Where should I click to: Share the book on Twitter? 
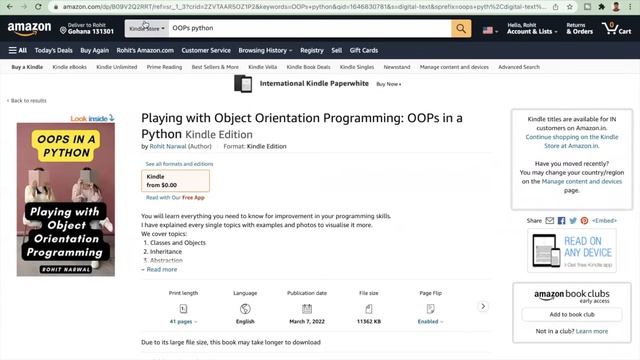(x=573, y=220)
